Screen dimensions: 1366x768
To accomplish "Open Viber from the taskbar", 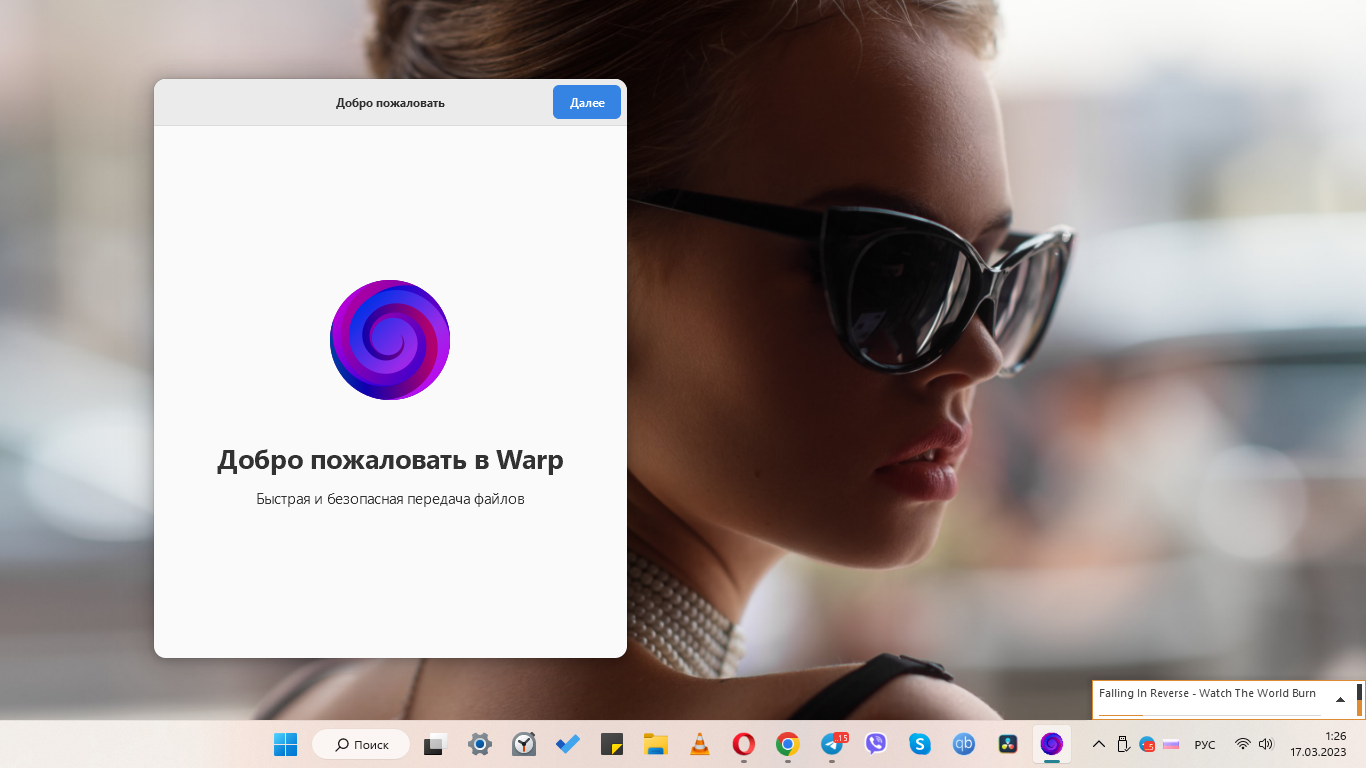I will (876, 744).
